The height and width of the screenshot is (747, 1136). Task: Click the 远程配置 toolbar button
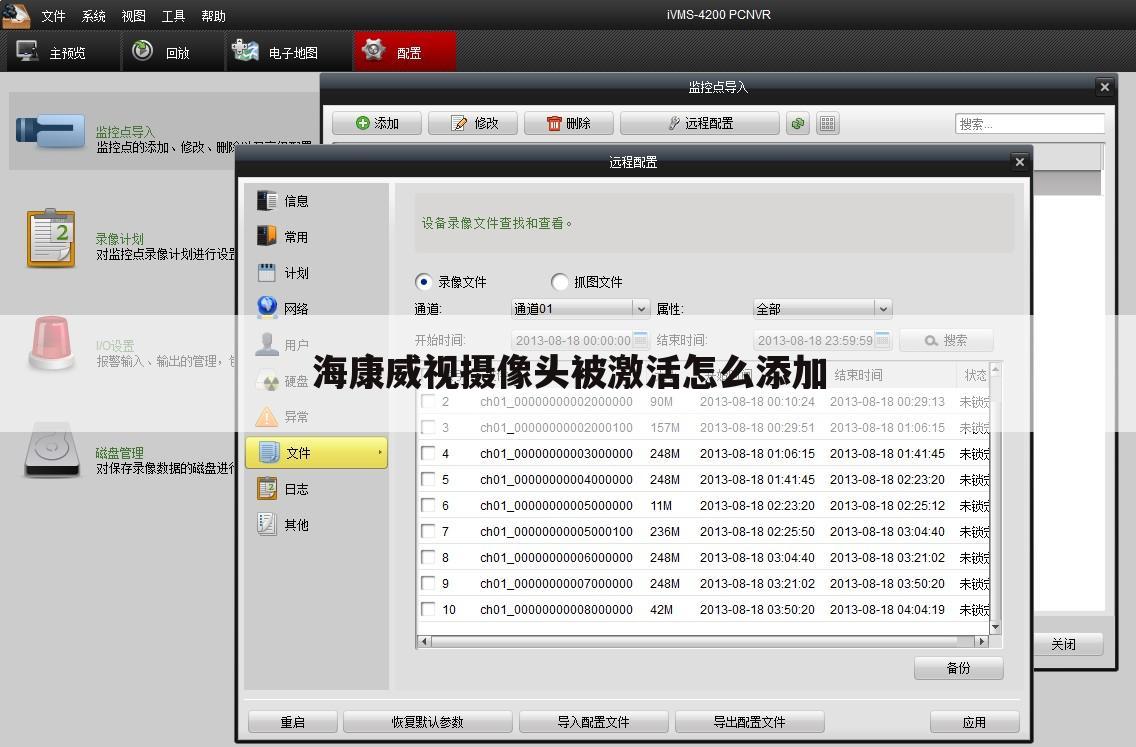point(700,123)
